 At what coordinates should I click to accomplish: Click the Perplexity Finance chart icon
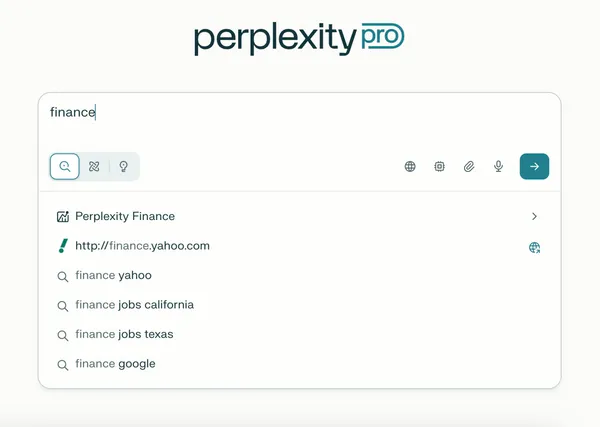tap(63, 216)
